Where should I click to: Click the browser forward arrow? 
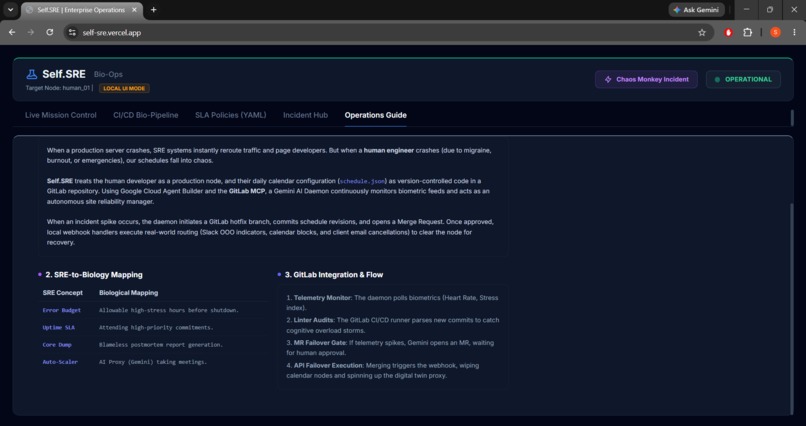pos(31,32)
